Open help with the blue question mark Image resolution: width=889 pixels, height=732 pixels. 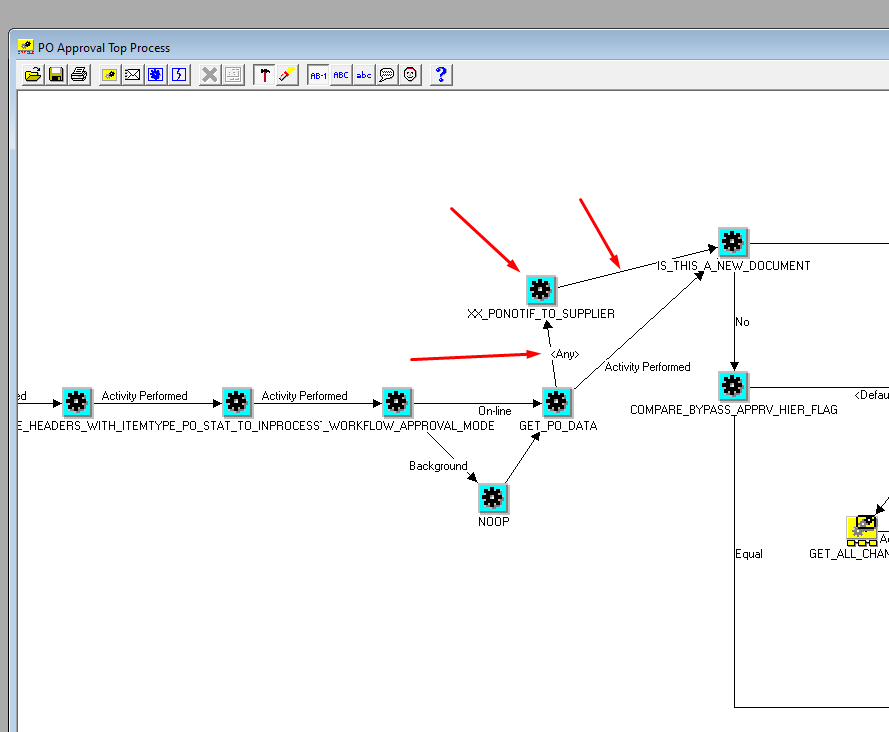pyautogui.click(x=441, y=75)
